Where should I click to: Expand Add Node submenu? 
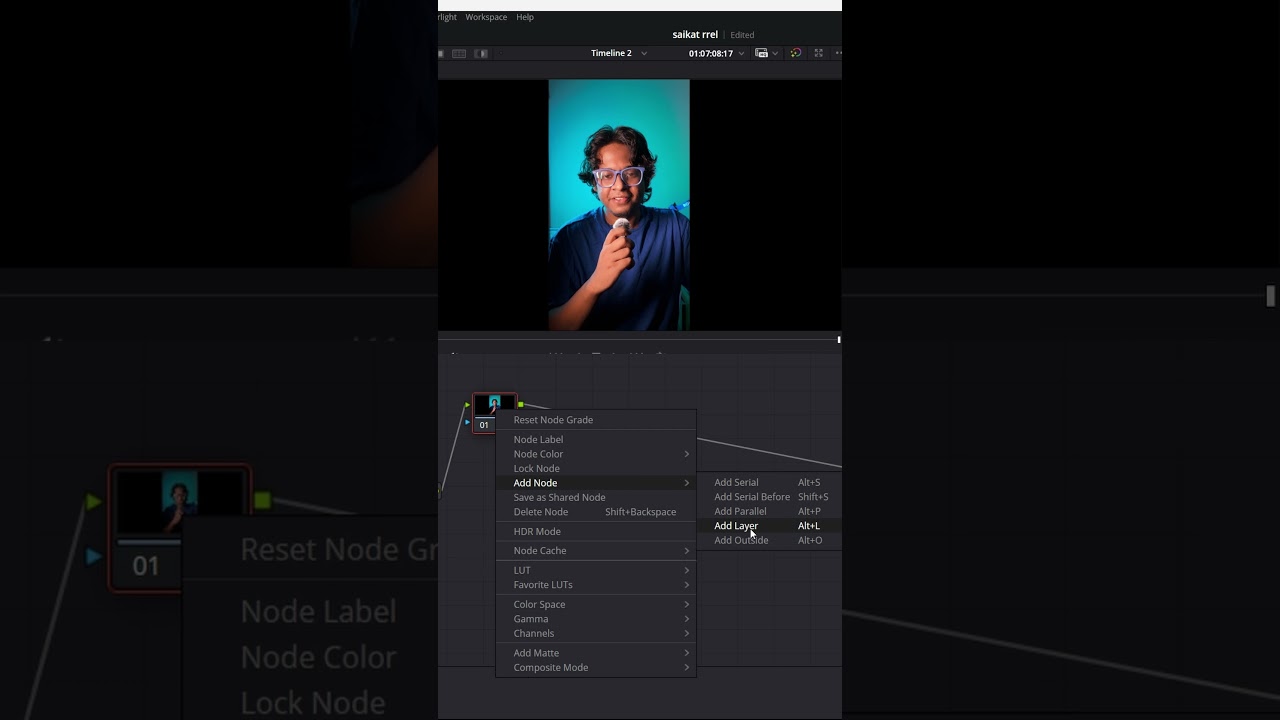[596, 483]
